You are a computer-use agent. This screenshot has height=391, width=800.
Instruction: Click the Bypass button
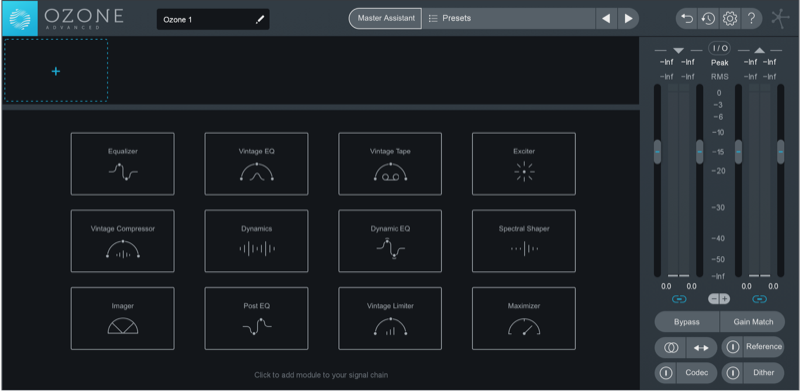point(687,322)
